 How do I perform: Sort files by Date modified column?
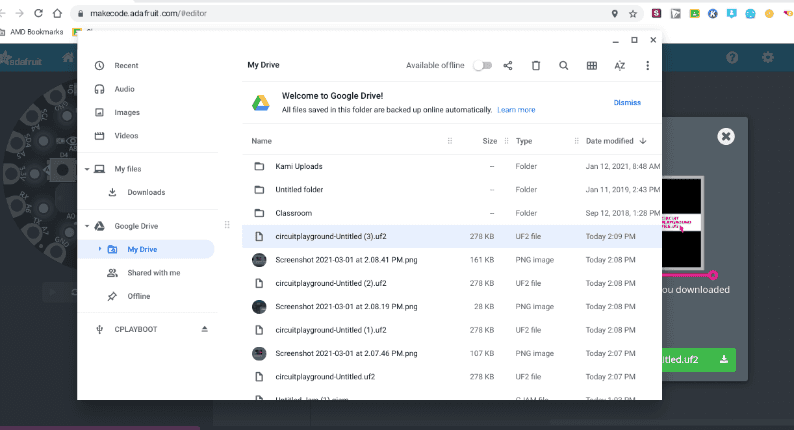click(x=609, y=141)
